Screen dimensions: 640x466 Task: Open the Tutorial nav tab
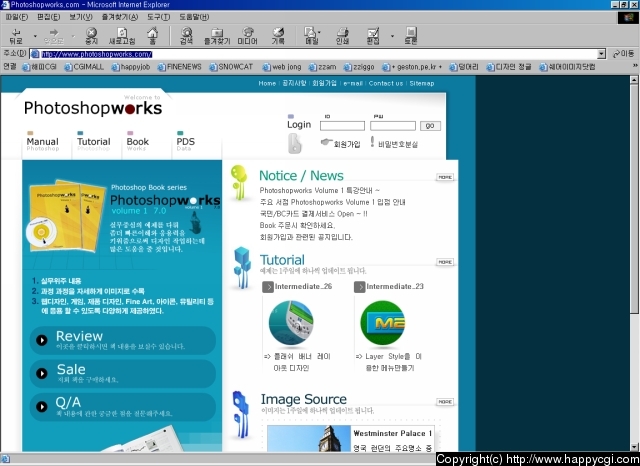93,142
